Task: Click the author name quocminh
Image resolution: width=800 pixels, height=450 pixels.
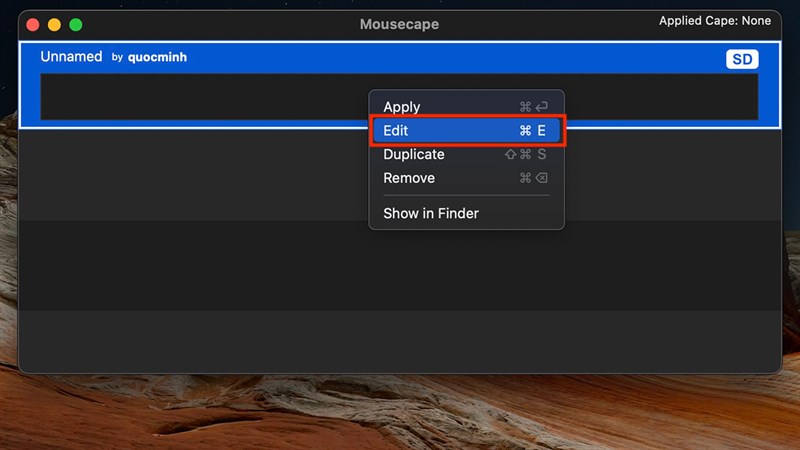Action: (x=157, y=57)
